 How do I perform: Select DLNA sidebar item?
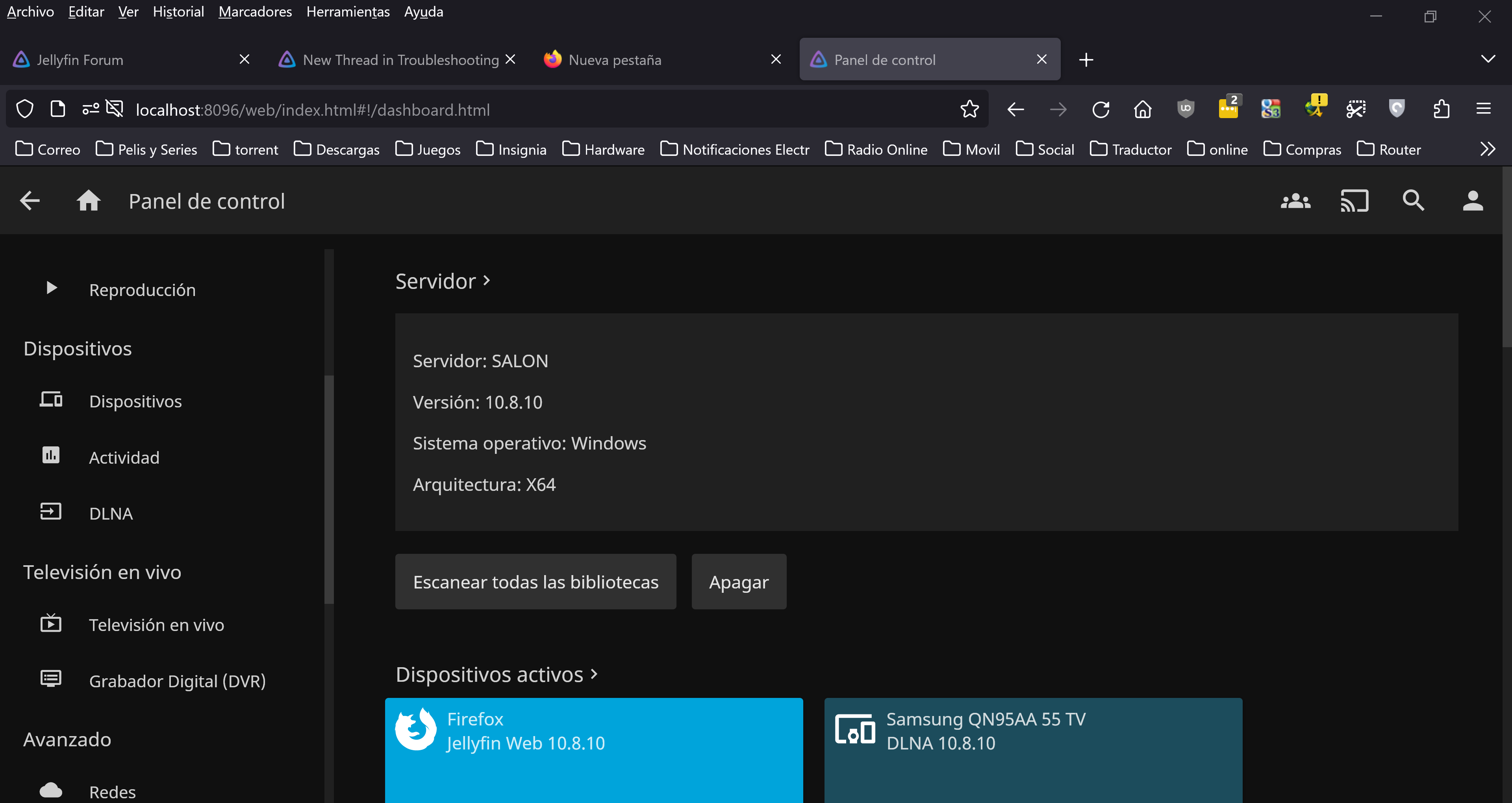coord(111,514)
